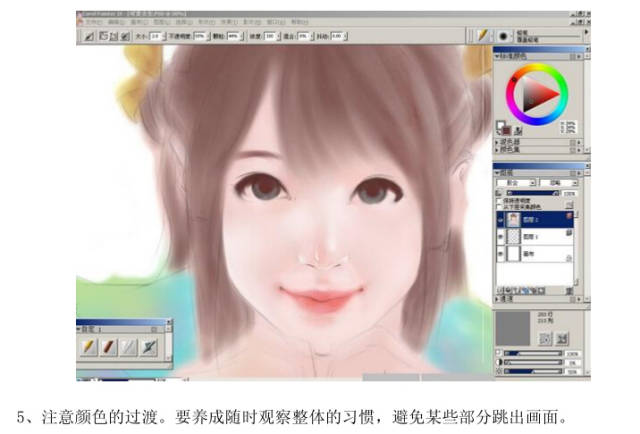Select the Layer 1 row in the layer list
The height and width of the screenshot is (434, 640).
click(535, 237)
